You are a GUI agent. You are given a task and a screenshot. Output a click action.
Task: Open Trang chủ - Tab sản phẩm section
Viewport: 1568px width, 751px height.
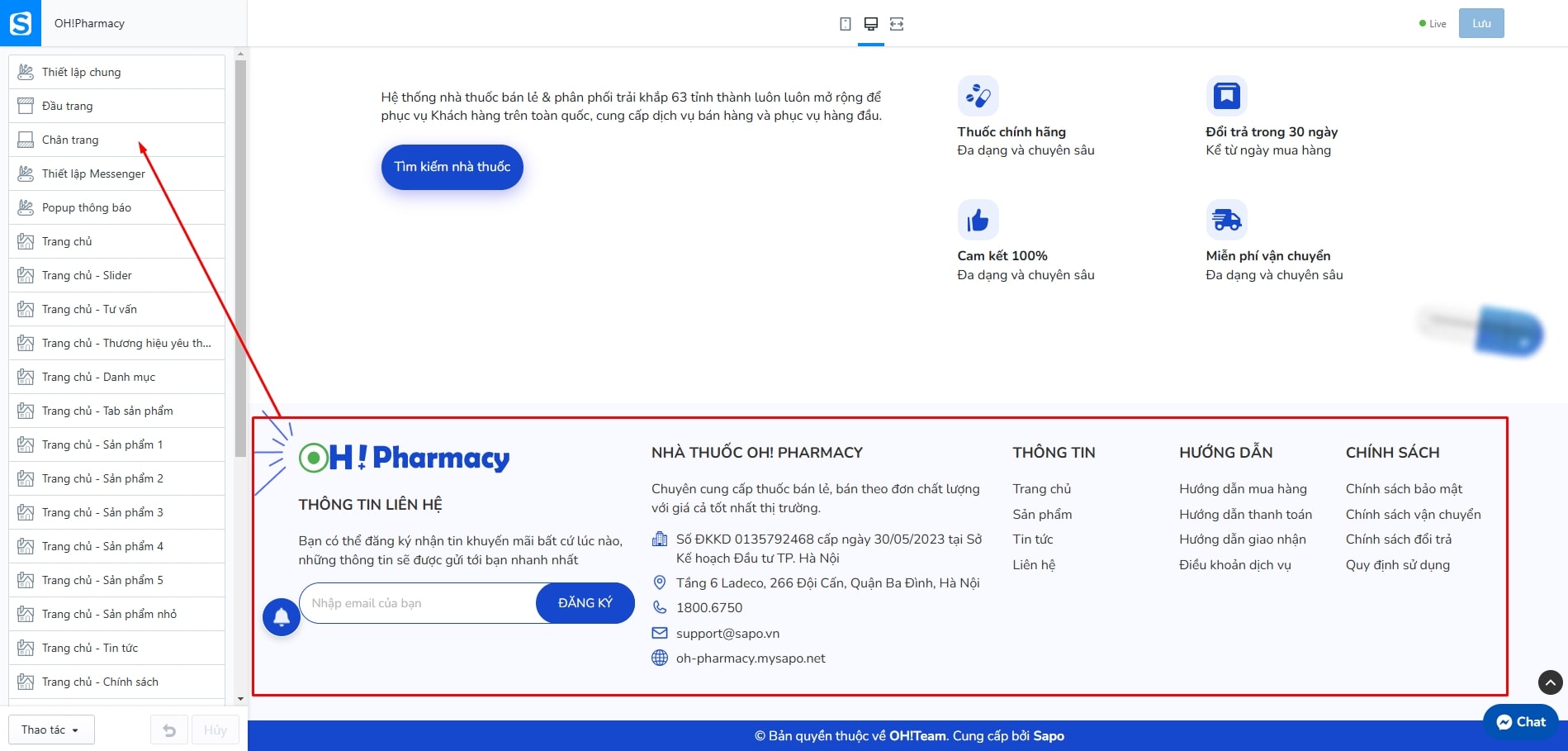point(116,411)
